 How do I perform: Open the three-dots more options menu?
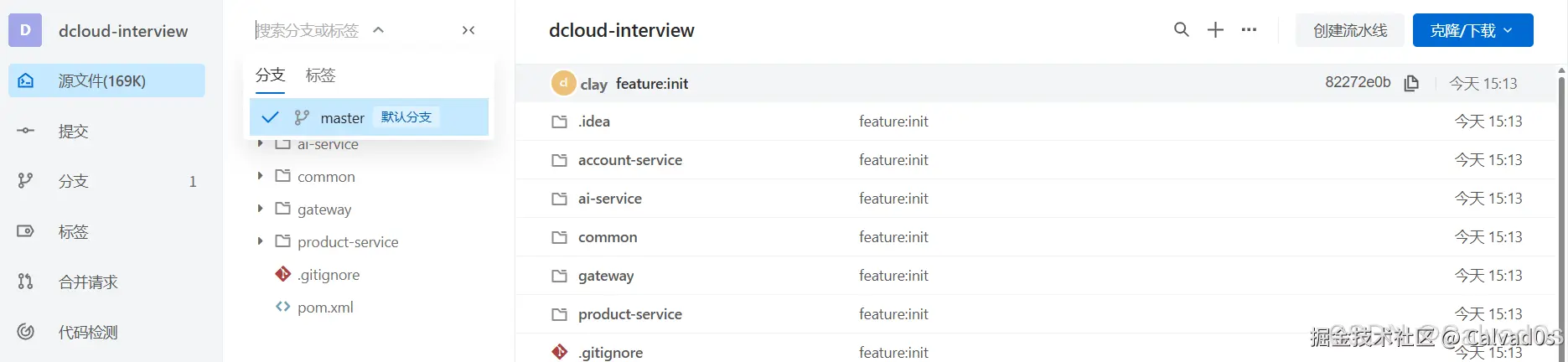pyautogui.click(x=1249, y=30)
